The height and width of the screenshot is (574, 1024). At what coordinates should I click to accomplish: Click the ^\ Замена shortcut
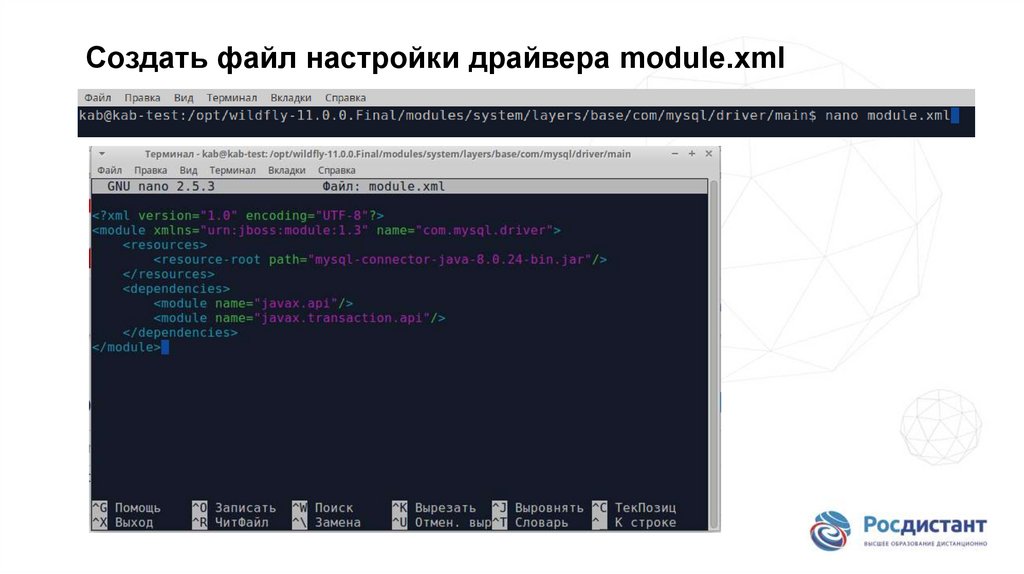327,522
